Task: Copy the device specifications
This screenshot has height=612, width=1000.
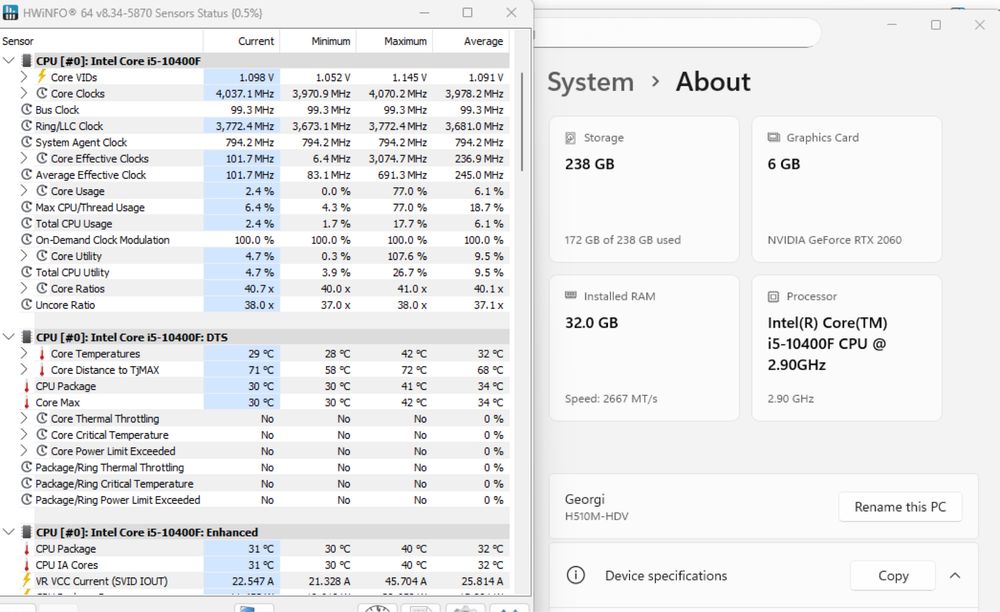Action: (x=893, y=576)
